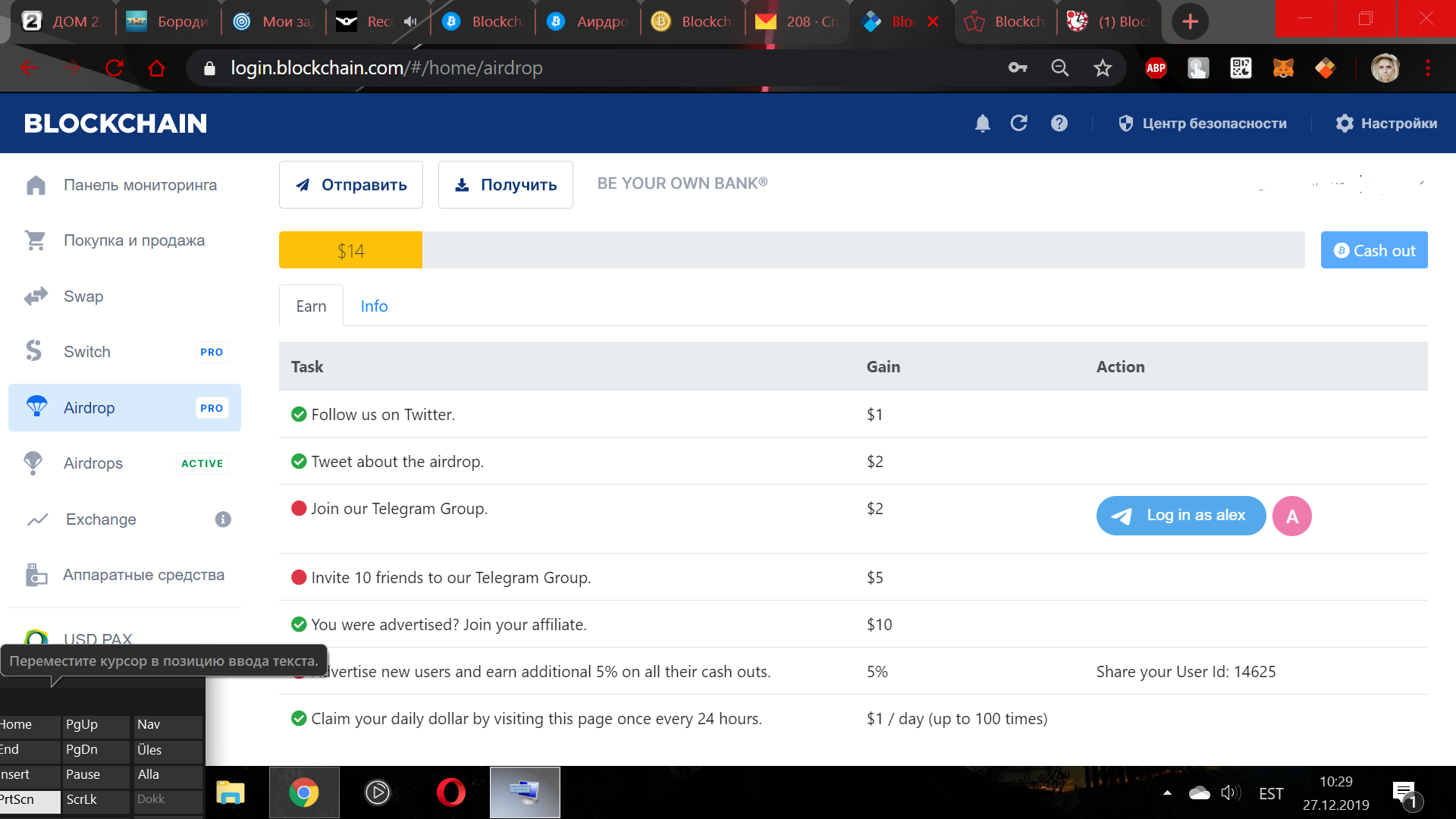The height and width of the screenshot is (819, 1456).
Task: Open Chrome from the taskbar
Action: pos(304,792)
